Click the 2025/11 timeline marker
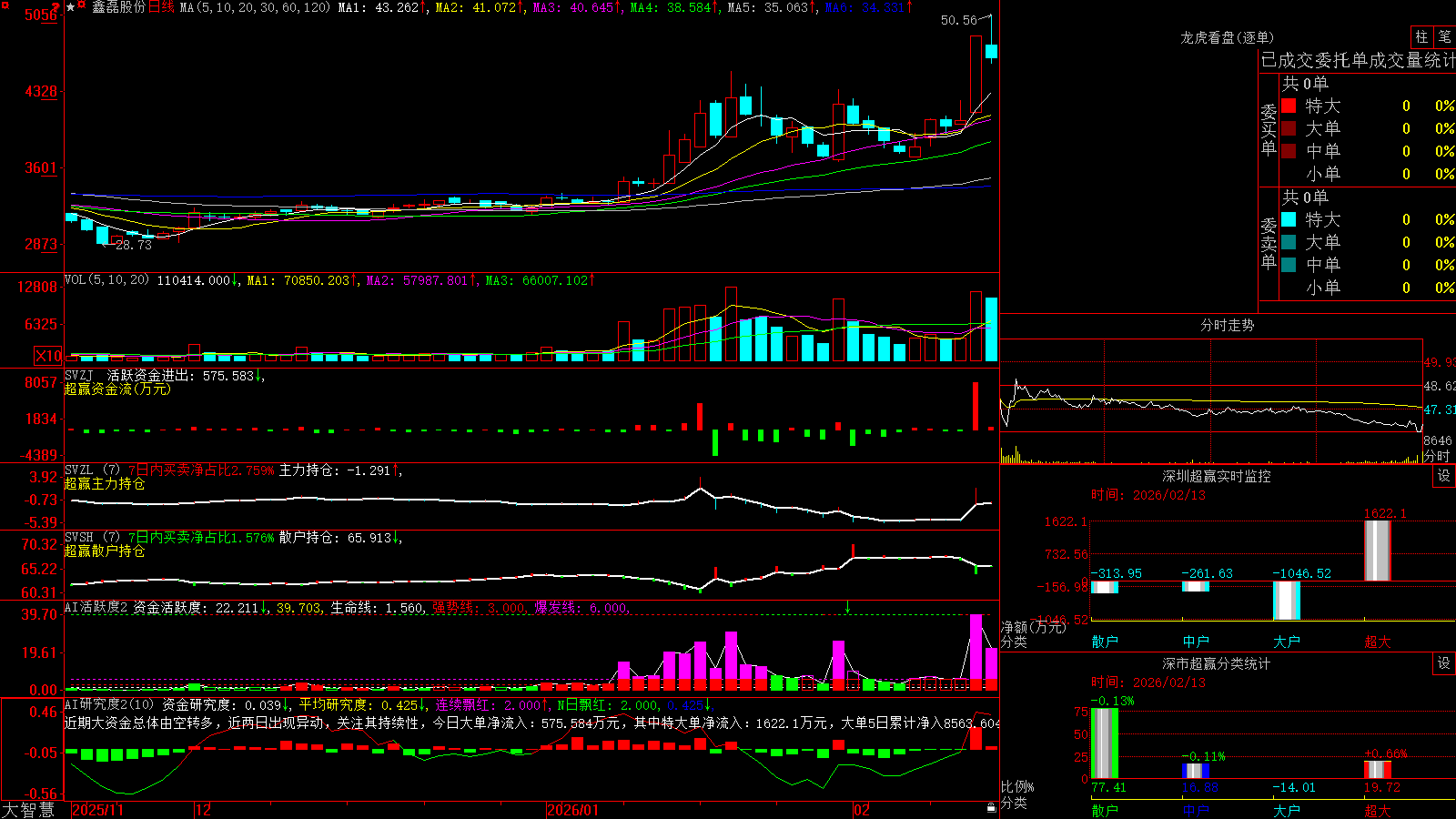 97,810
